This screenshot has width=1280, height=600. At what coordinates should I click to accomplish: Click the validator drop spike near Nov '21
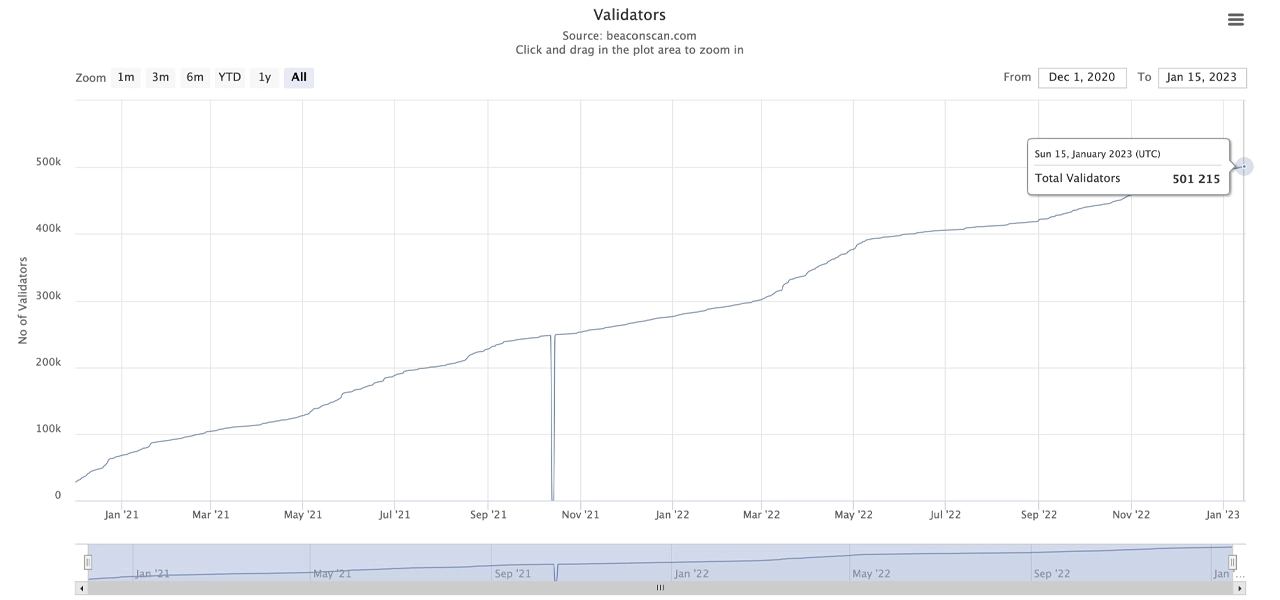[x=553, y=420]
